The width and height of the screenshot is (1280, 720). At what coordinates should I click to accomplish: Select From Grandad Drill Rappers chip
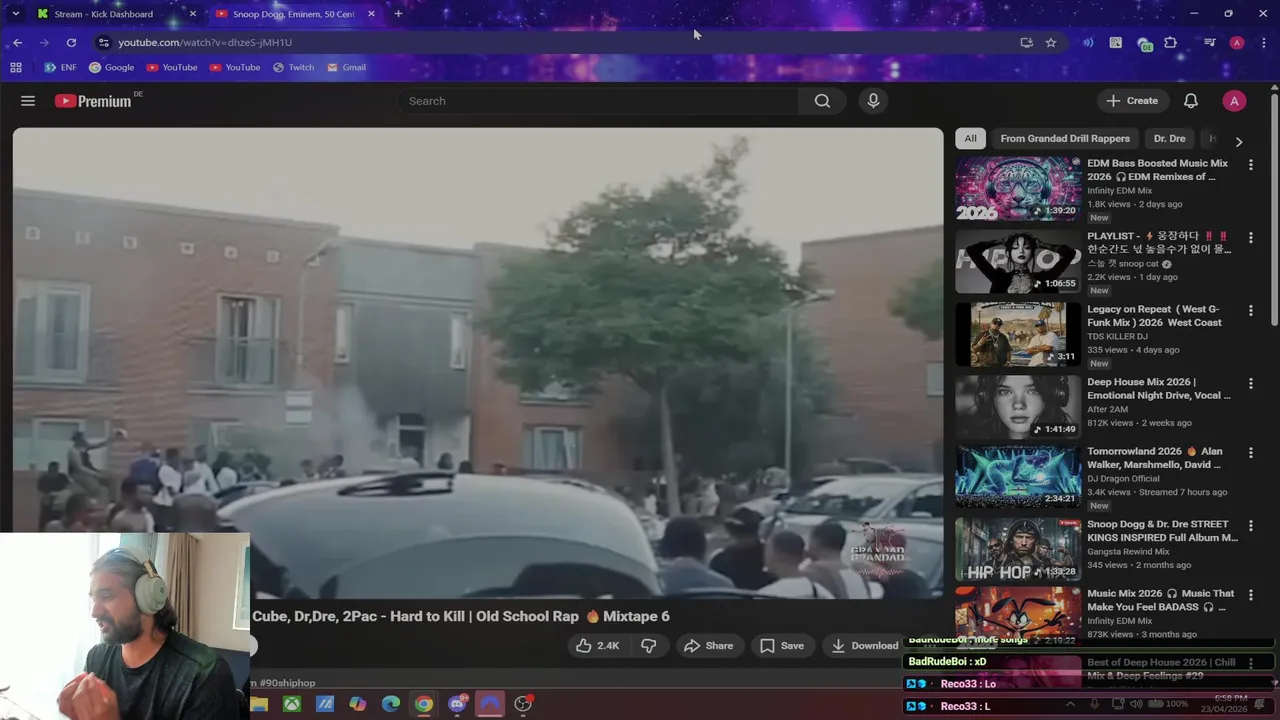tap(1065, 139)
